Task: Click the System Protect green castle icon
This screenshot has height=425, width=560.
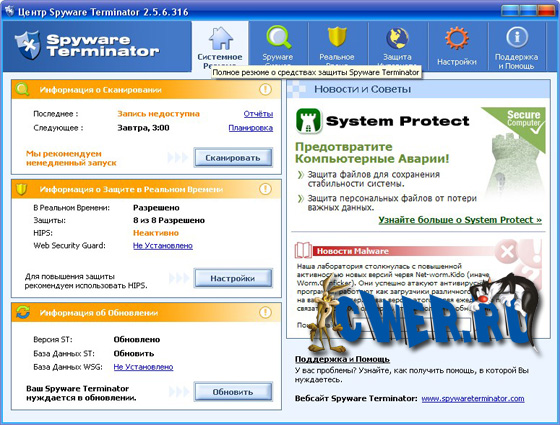Action: (x=309, y=121)
